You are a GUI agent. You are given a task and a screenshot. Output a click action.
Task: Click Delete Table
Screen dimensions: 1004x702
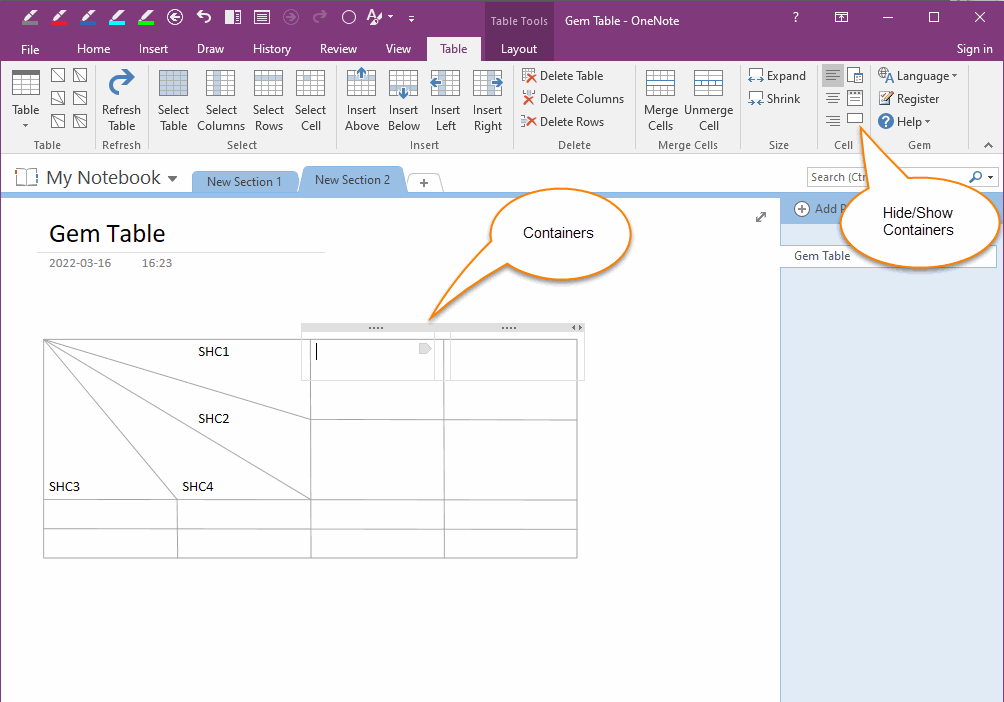click(x=563, y=76)
